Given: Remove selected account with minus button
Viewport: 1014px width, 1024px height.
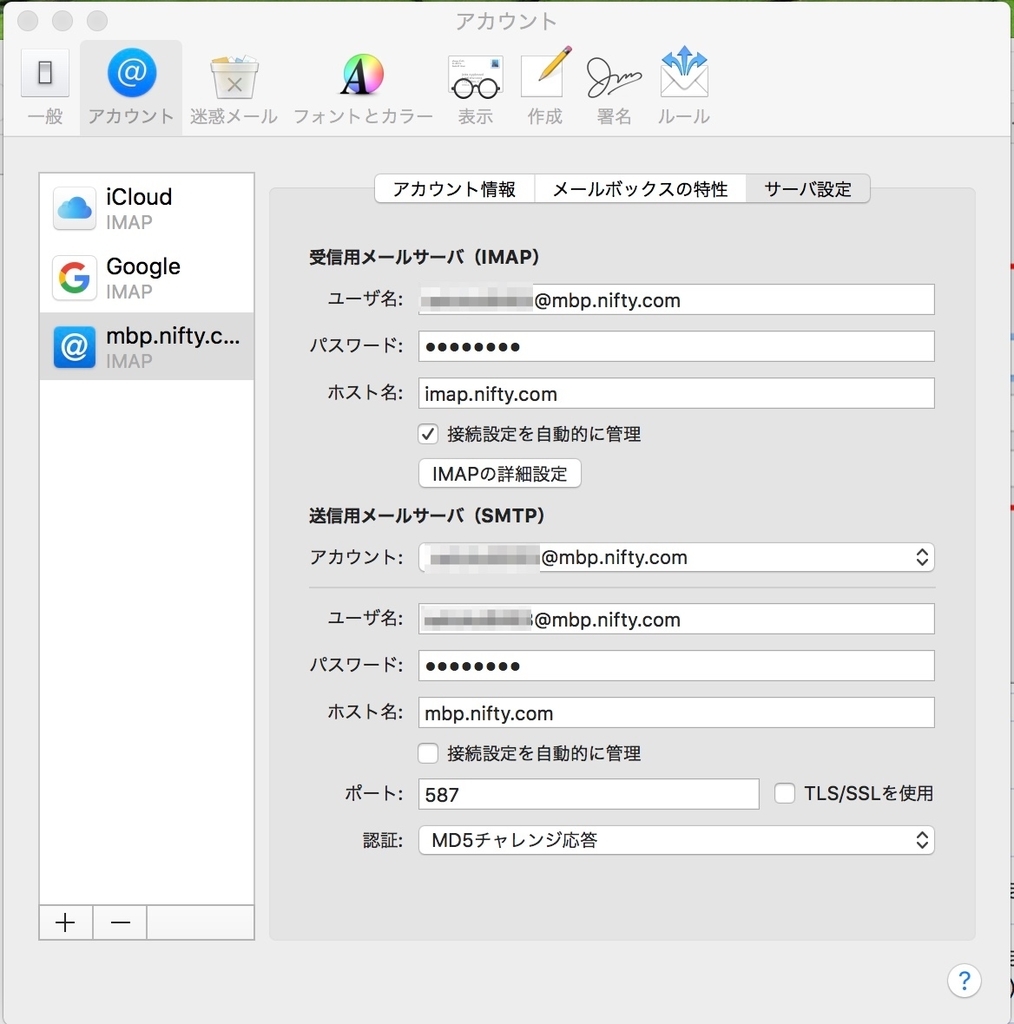Looking at the screenshot, I should tap(120, 922).
